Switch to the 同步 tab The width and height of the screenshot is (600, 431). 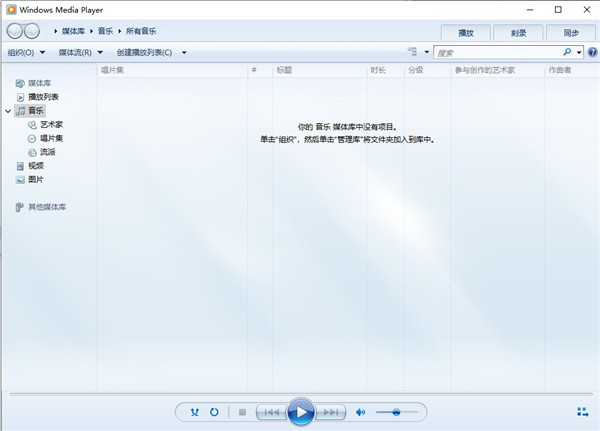(x=571, y=33)
